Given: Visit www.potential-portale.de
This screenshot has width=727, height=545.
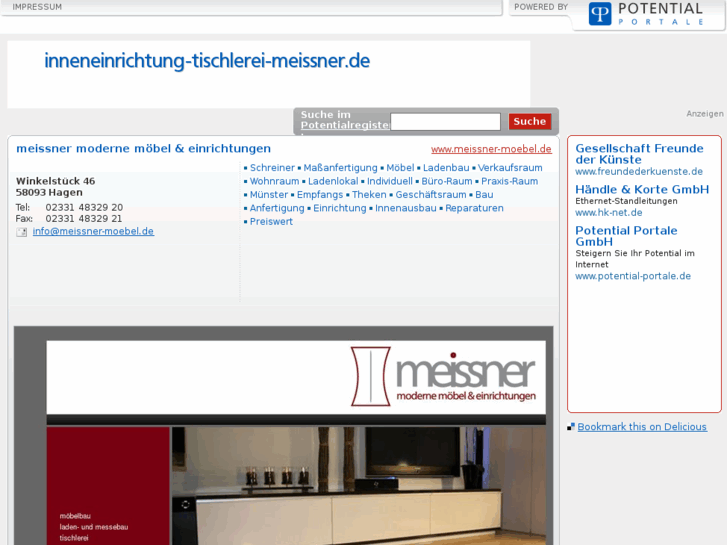Looking at the screenshot, I should [633, 276].
